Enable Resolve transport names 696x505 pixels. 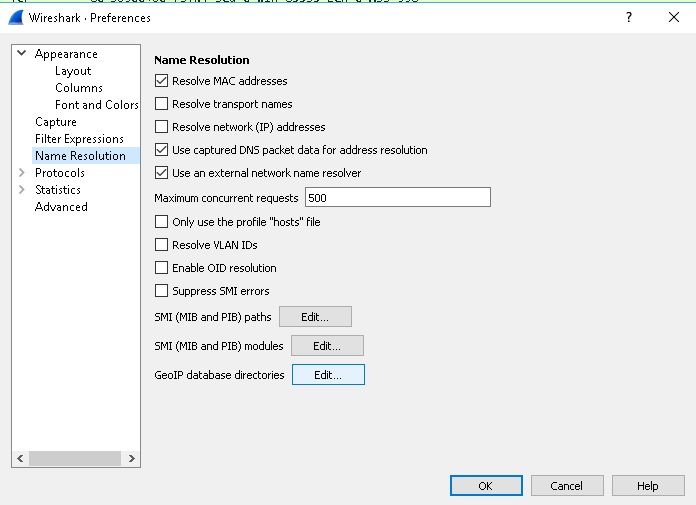tap(162, 104)
